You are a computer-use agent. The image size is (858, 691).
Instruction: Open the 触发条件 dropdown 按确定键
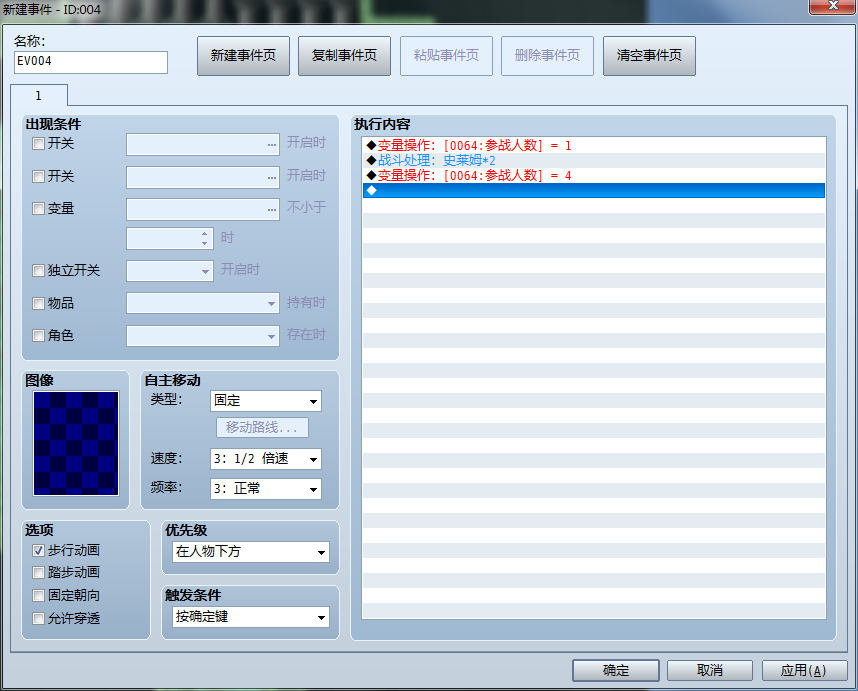click(x=251, y=617)
